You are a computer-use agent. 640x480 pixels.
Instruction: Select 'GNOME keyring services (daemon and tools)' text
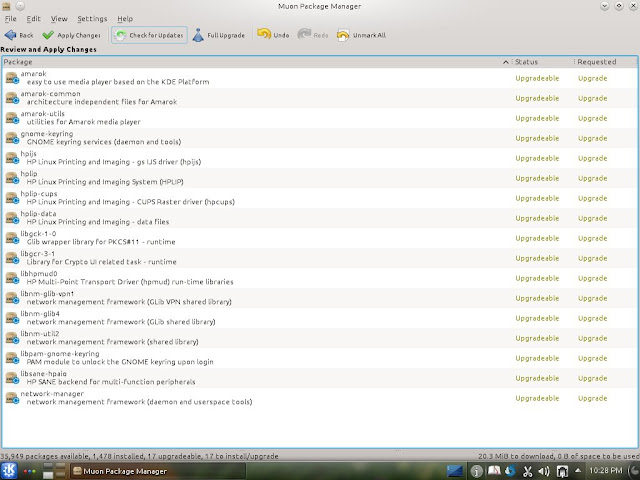104,142
